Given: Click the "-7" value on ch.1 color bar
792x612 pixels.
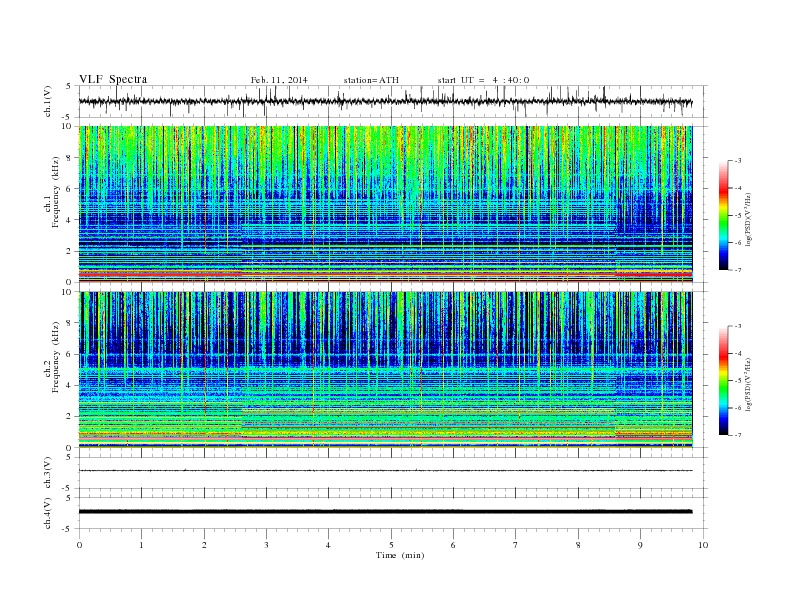Looking at the screenshot, I should coord(737,270).
